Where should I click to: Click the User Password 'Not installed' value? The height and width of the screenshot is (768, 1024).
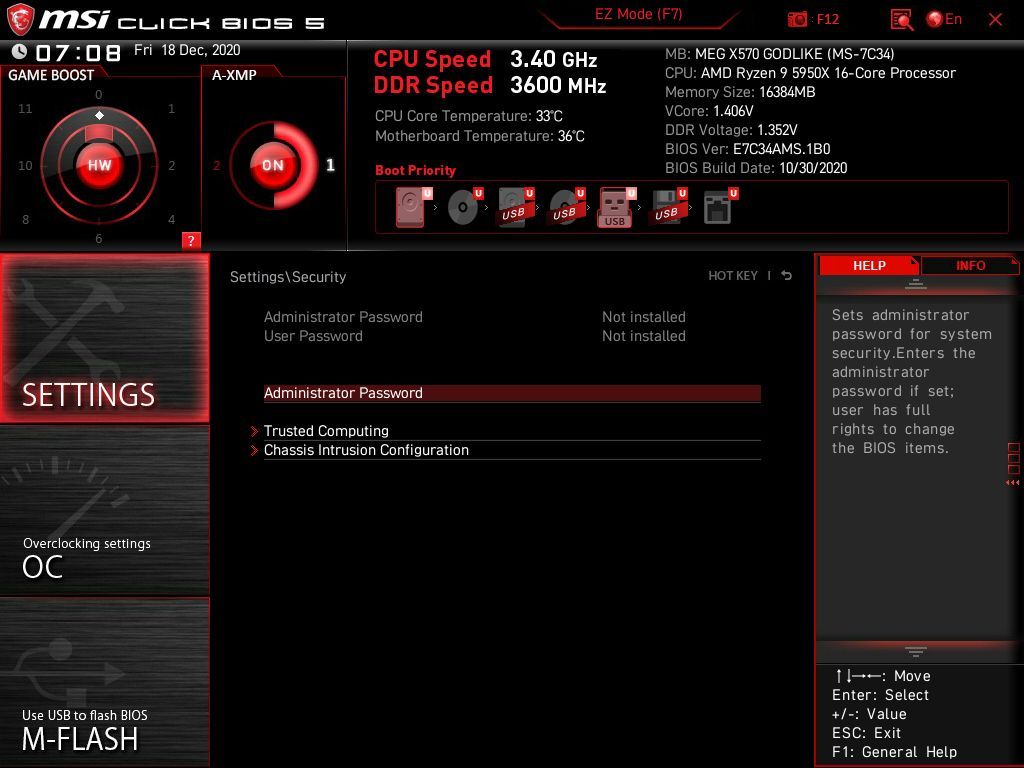(643, 336)
